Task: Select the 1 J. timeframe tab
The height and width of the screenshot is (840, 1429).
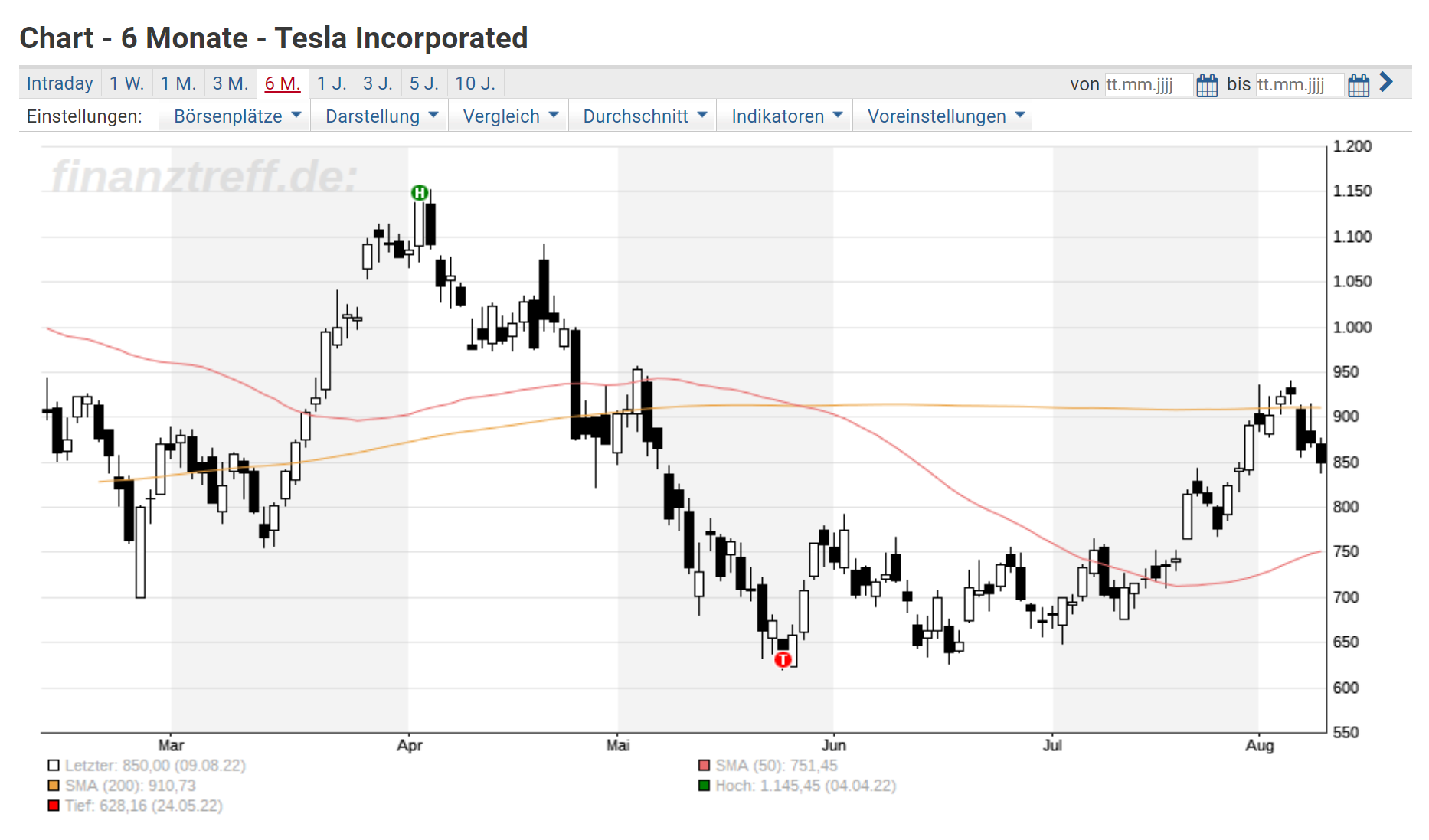Action: point(332,83)
